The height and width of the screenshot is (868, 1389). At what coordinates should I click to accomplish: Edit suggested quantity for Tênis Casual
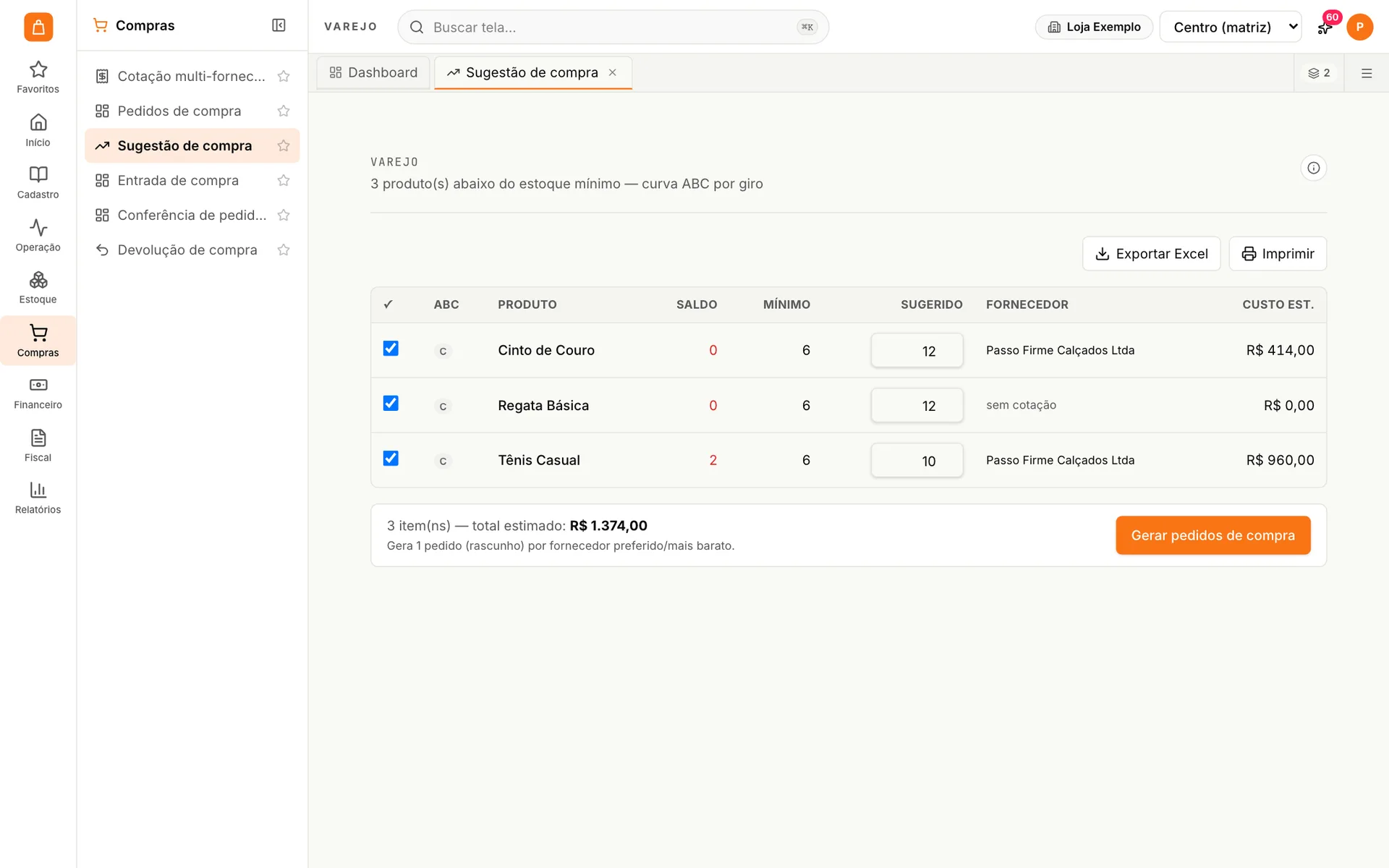[x=917, y=461]
